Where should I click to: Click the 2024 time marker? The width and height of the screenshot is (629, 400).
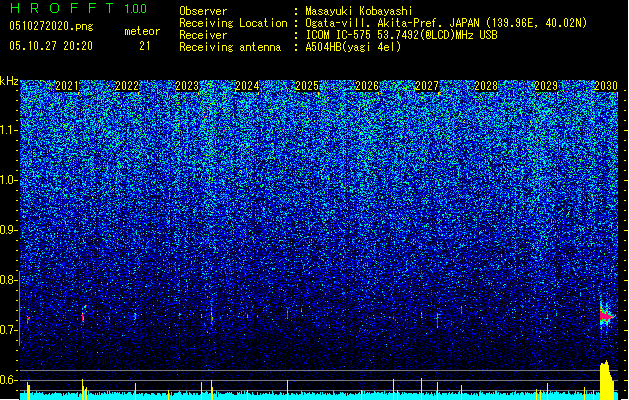click(x=247, y=86)
